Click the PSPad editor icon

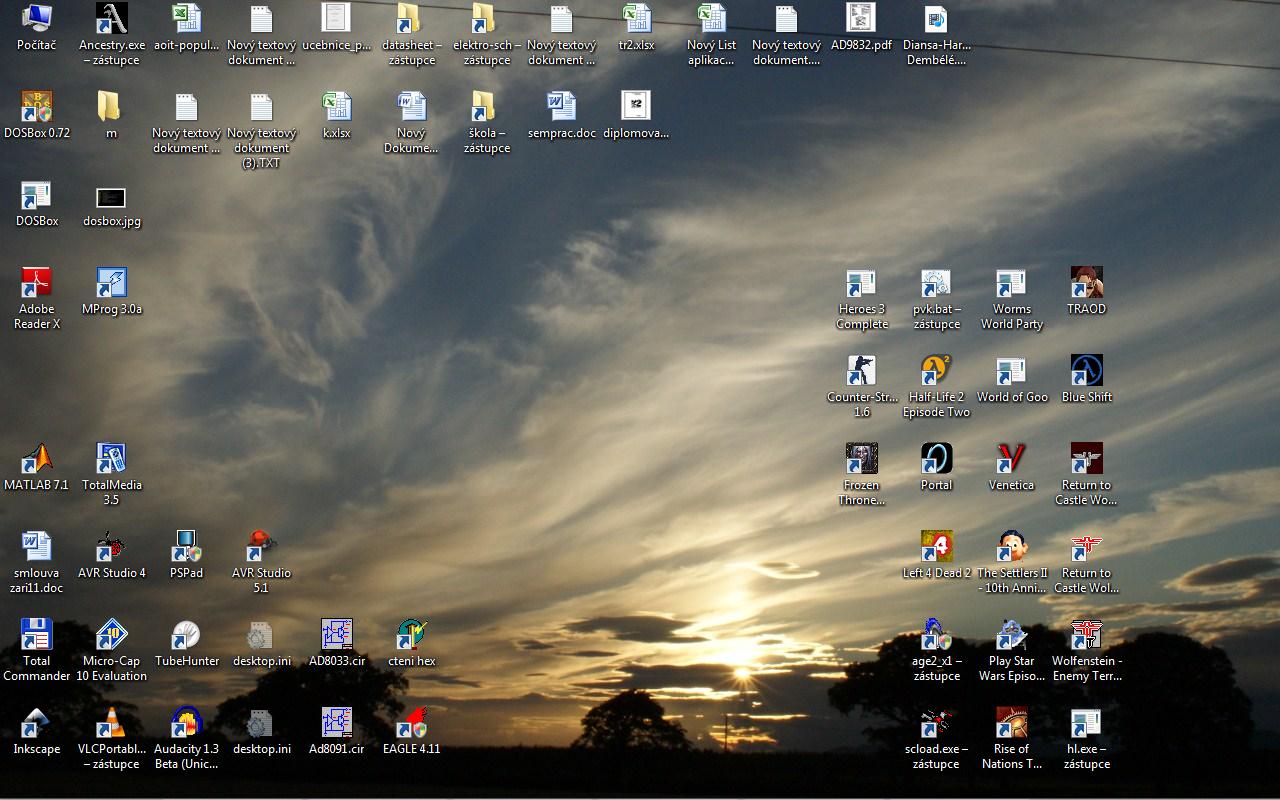pos(186,547)
